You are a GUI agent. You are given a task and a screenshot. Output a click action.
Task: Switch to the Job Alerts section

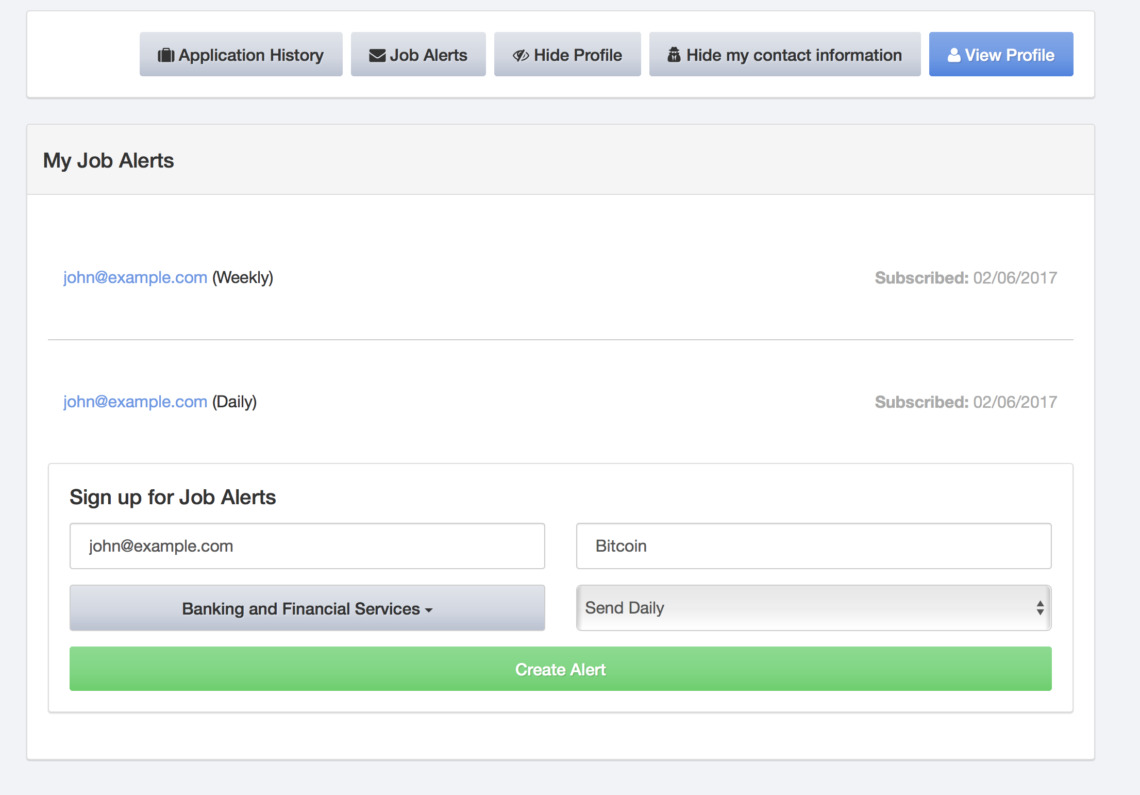(418, 54)
